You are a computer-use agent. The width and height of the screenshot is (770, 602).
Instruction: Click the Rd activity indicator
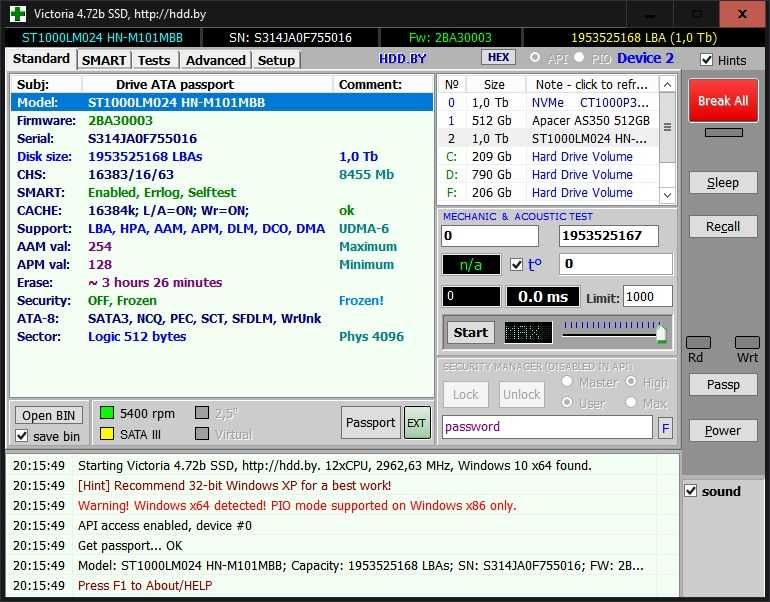coord(698,342)
